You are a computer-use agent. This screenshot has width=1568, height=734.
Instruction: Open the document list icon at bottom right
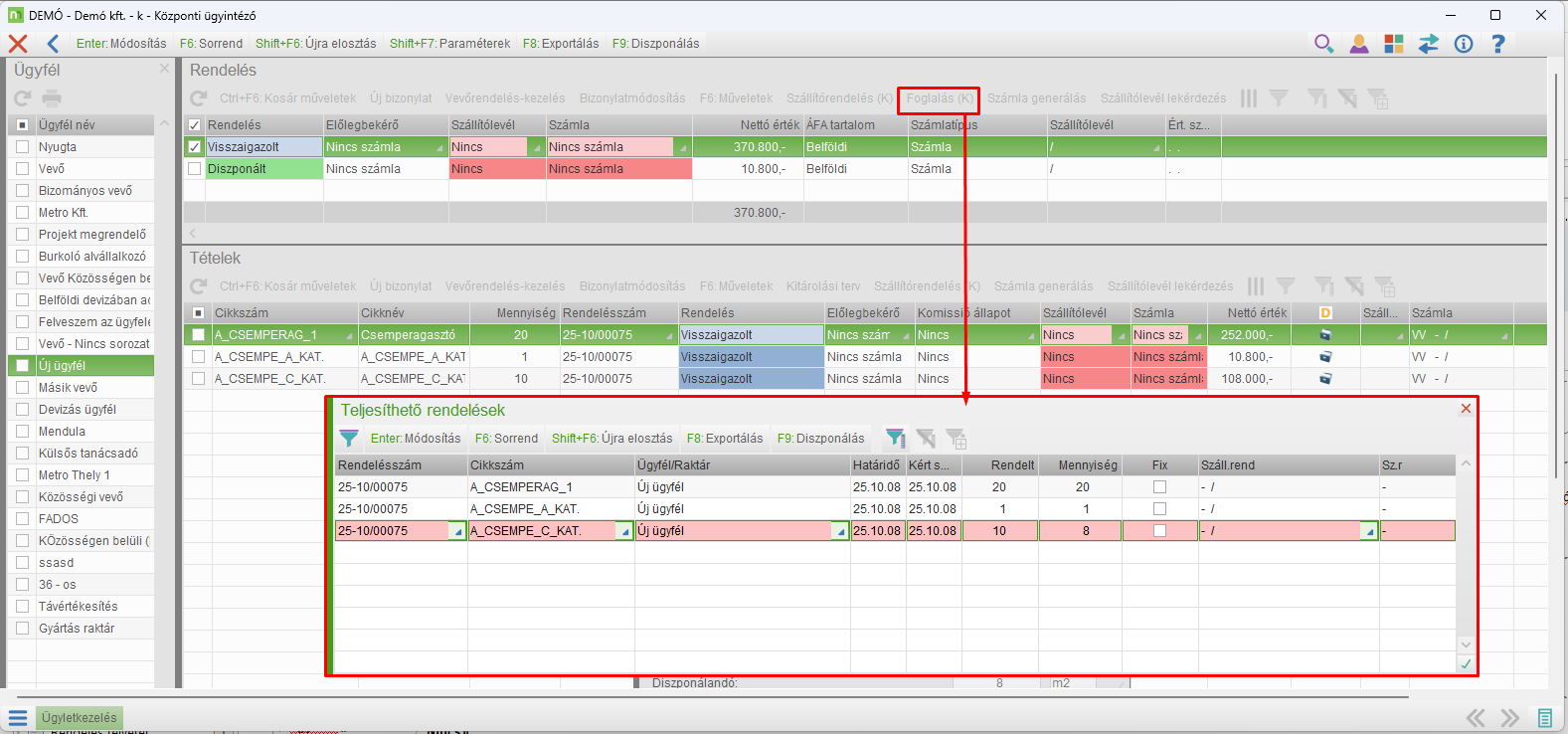1545,718
